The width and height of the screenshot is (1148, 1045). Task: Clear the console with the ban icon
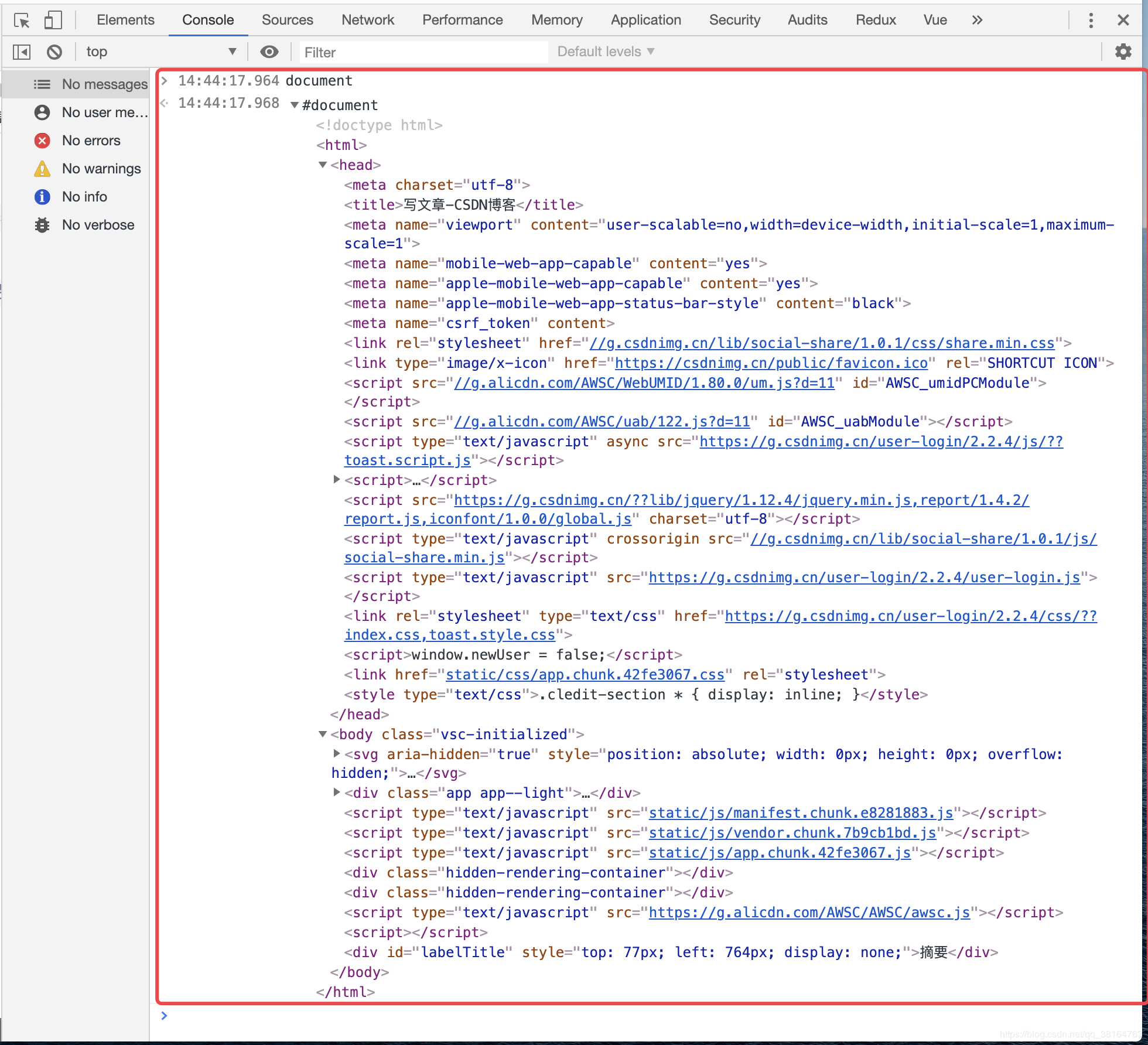(x=54, y=52)
